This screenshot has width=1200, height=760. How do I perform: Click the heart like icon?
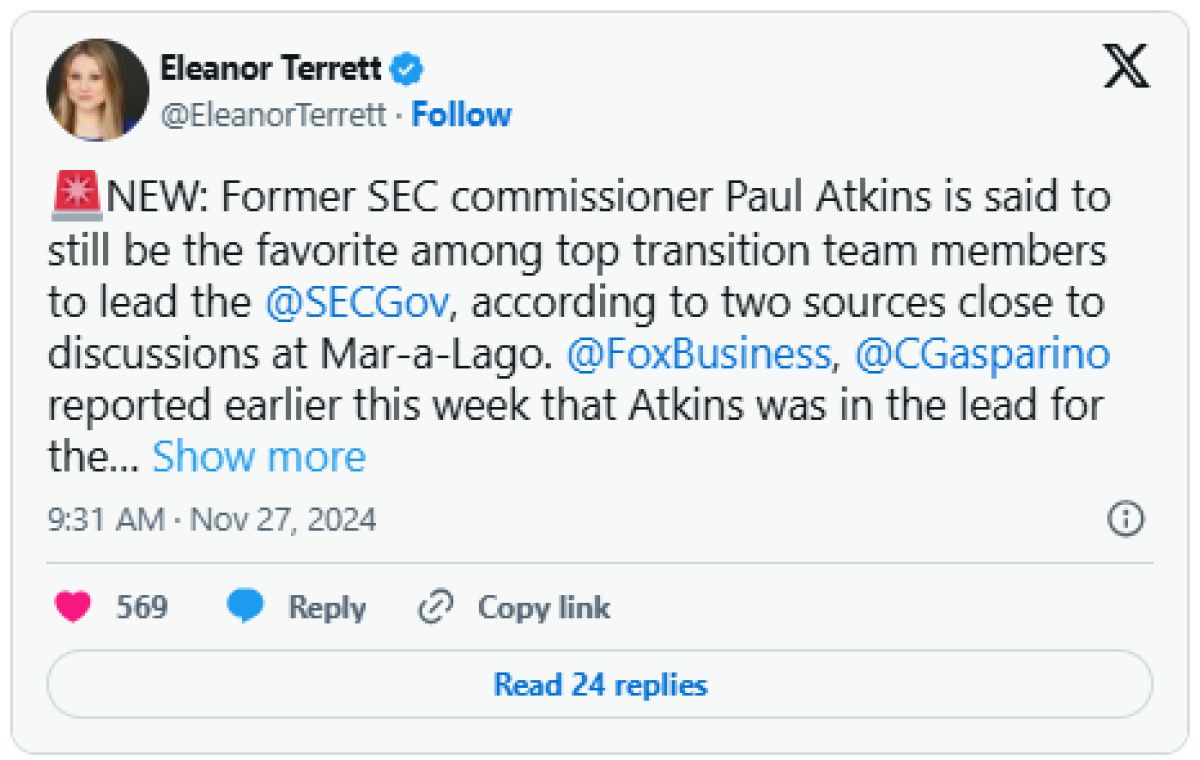coord(73,607)
